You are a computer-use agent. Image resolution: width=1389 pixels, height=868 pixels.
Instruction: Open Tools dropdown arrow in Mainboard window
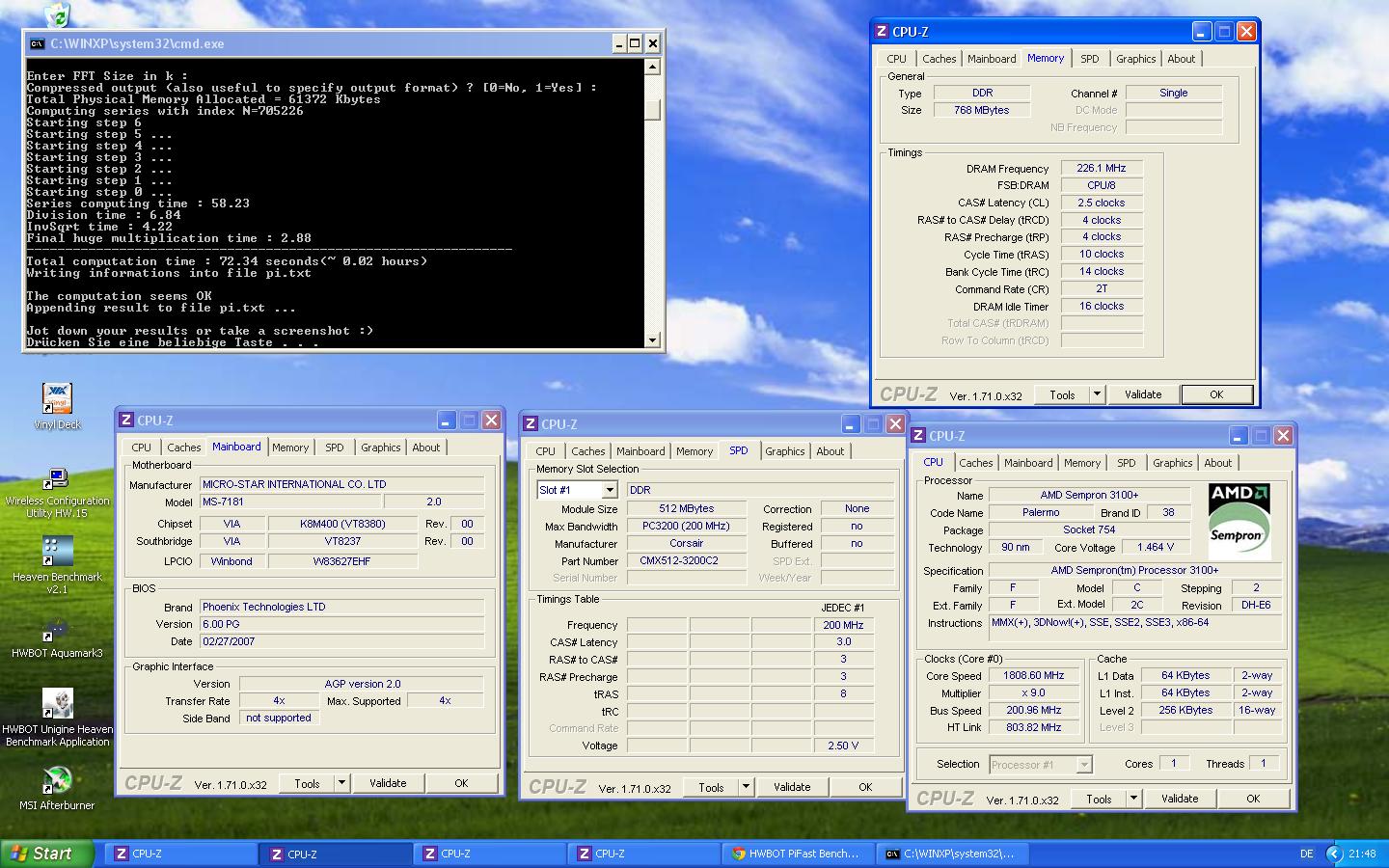[x=341, y=783]
